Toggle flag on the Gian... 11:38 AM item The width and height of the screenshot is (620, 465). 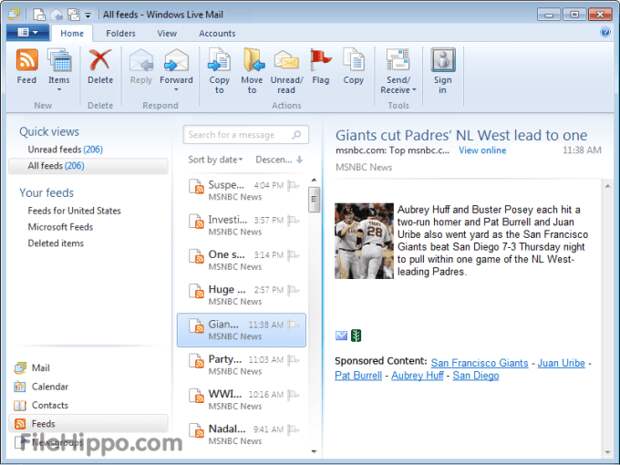pyautogui.click(x=293, y=325)
